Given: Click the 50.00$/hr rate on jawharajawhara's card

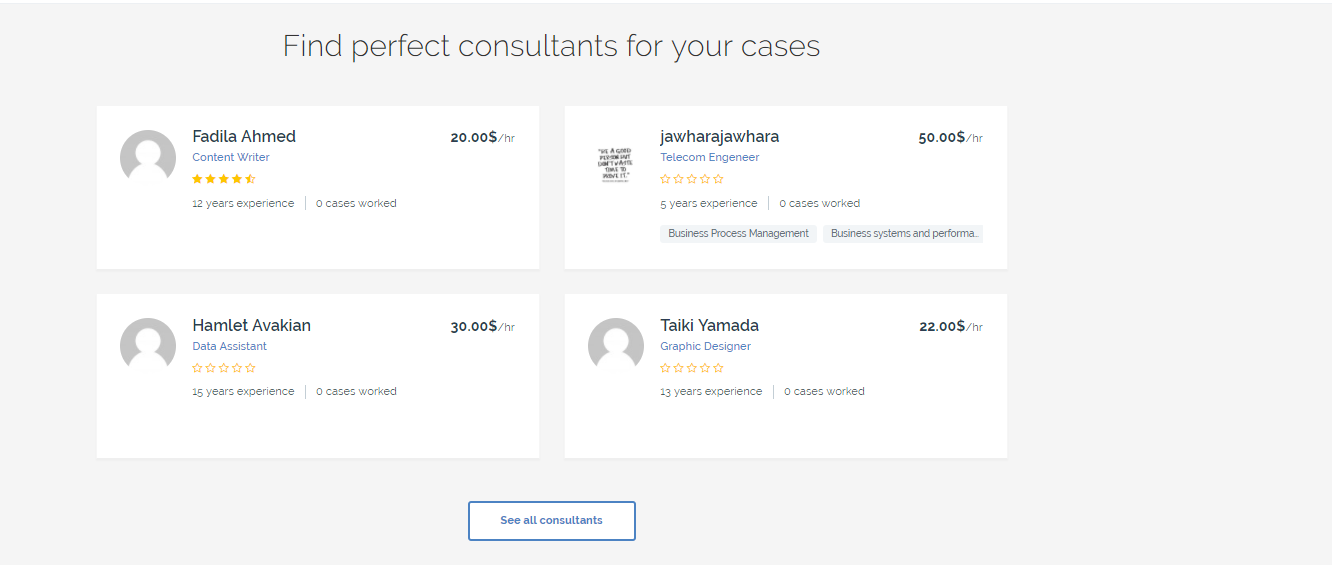Looking at the screenshot, I should (950, 138).
